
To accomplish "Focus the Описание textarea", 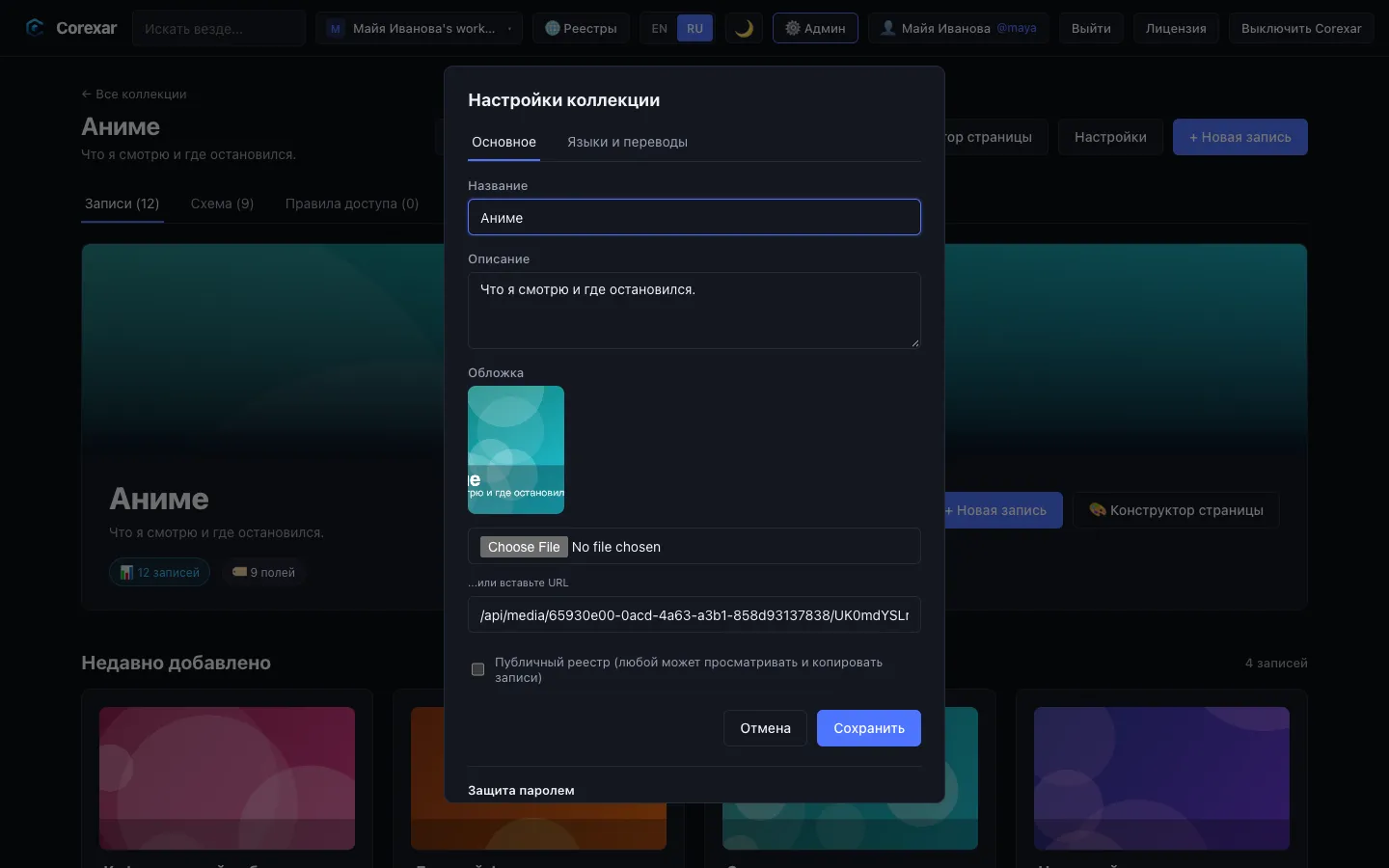I will click(x=694, y=311).
